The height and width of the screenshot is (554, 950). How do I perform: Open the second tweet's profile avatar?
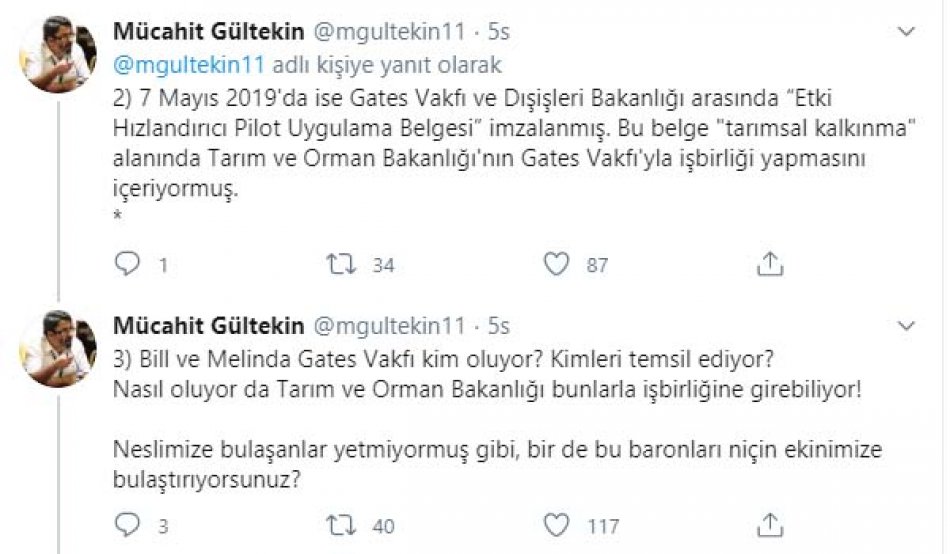(x=57, y=349)
